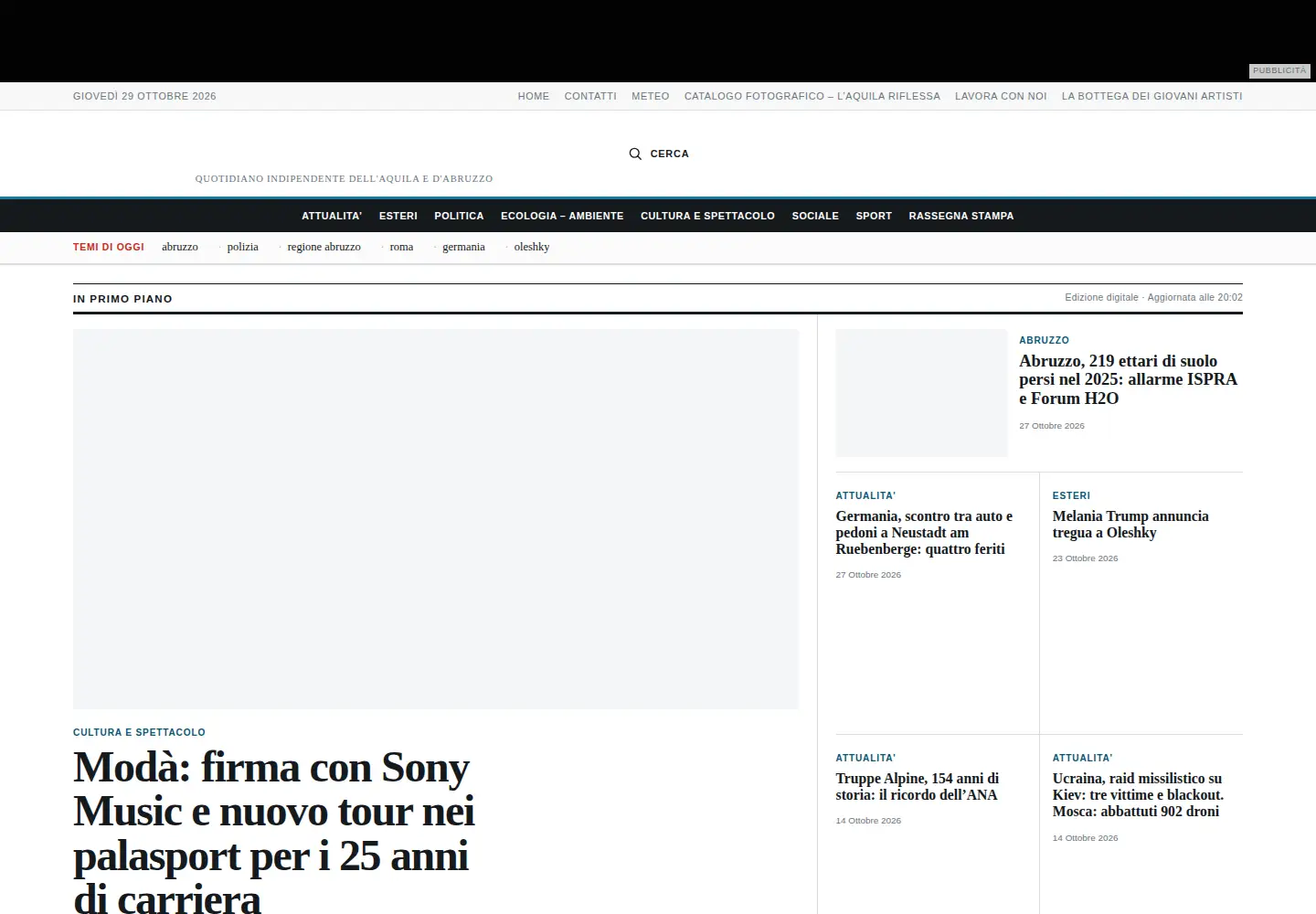Select SOCIALE in main navigation
The image size is (1316, 914).
coord(815,216)
